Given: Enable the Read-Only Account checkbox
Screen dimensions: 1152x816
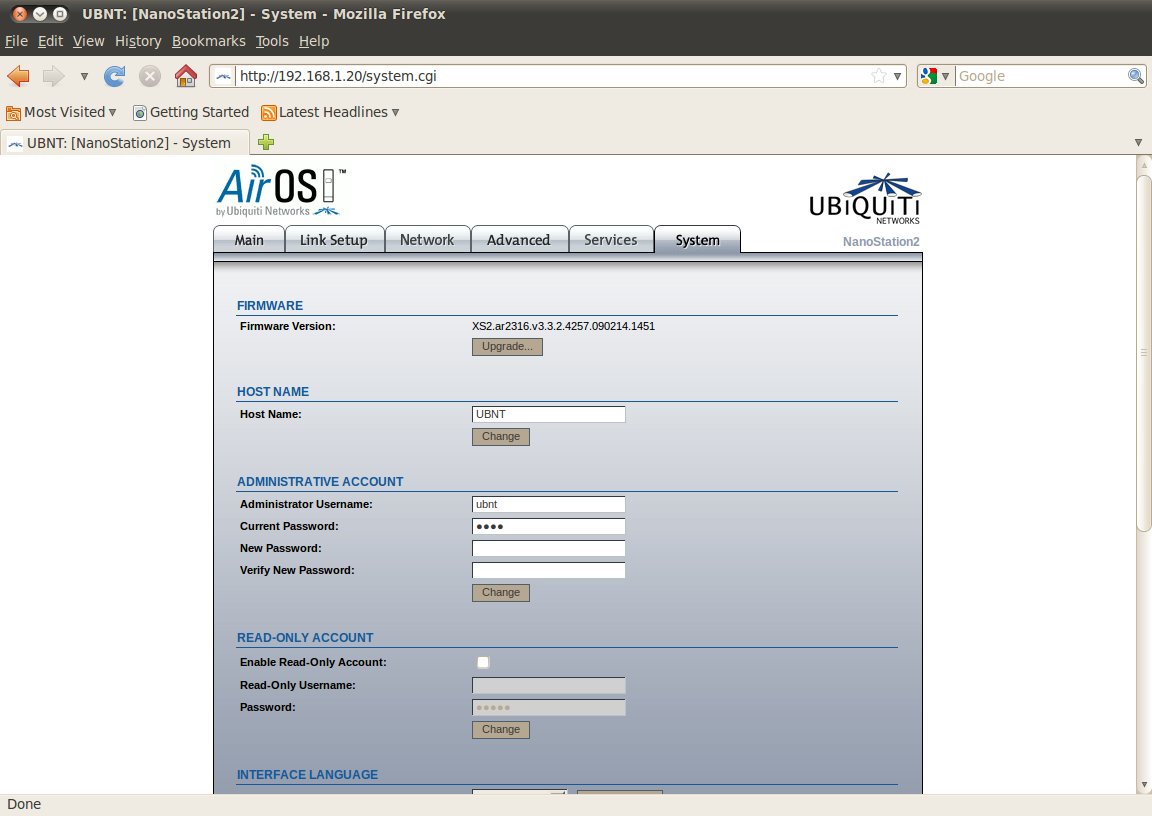Looking at the screenshot, I should pyautogui.click(x=483, y=662).
